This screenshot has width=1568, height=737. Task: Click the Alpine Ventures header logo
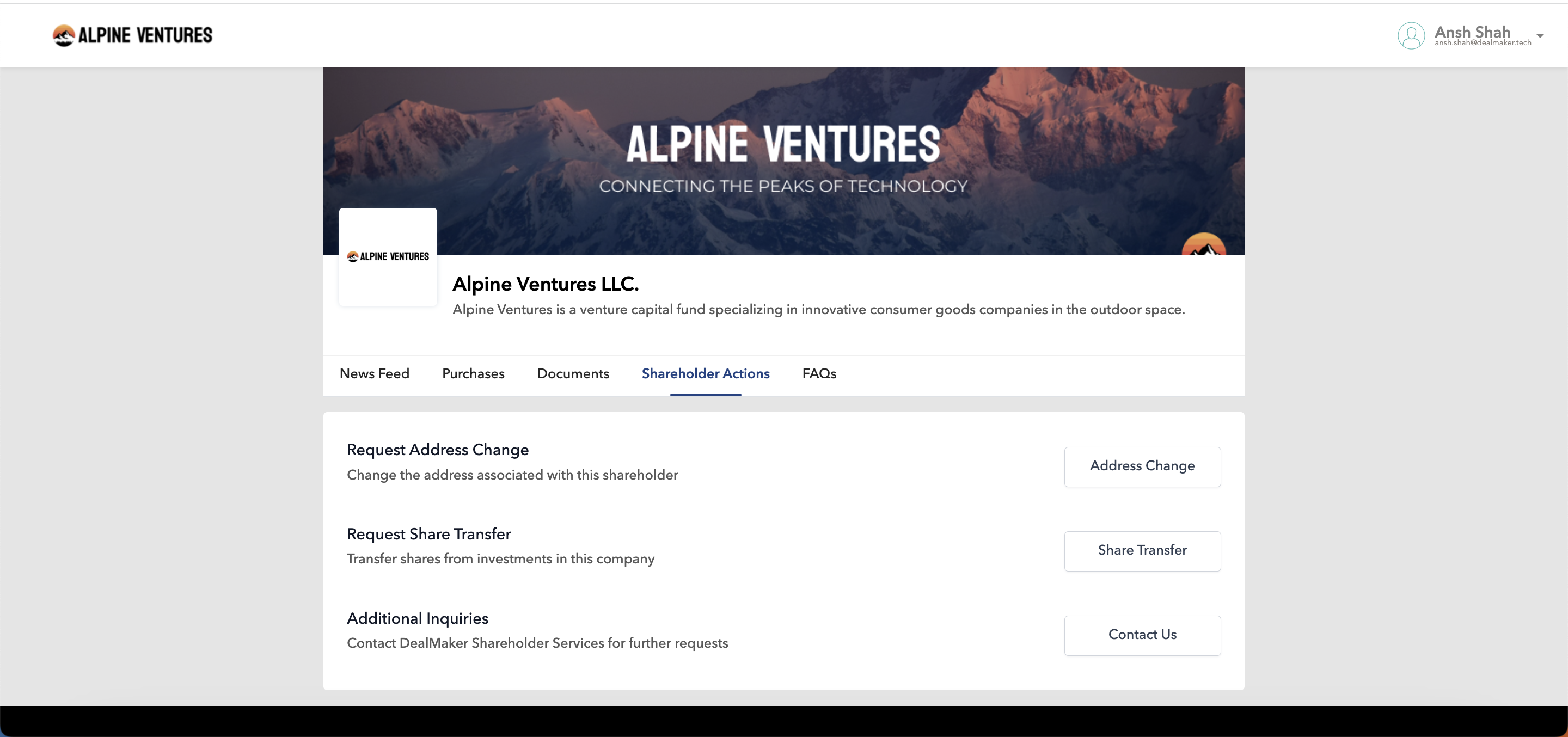pyautogui.click(x=132, y=35)
